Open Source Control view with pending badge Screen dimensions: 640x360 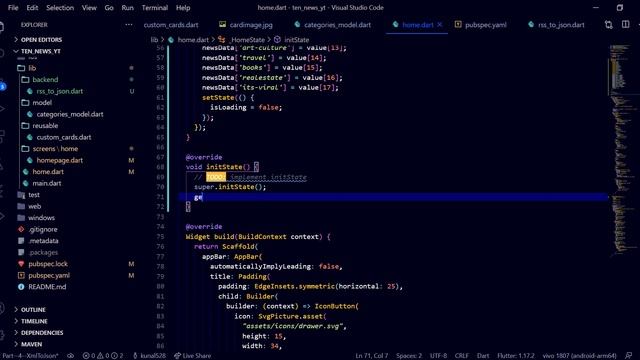tap(2, 86)
